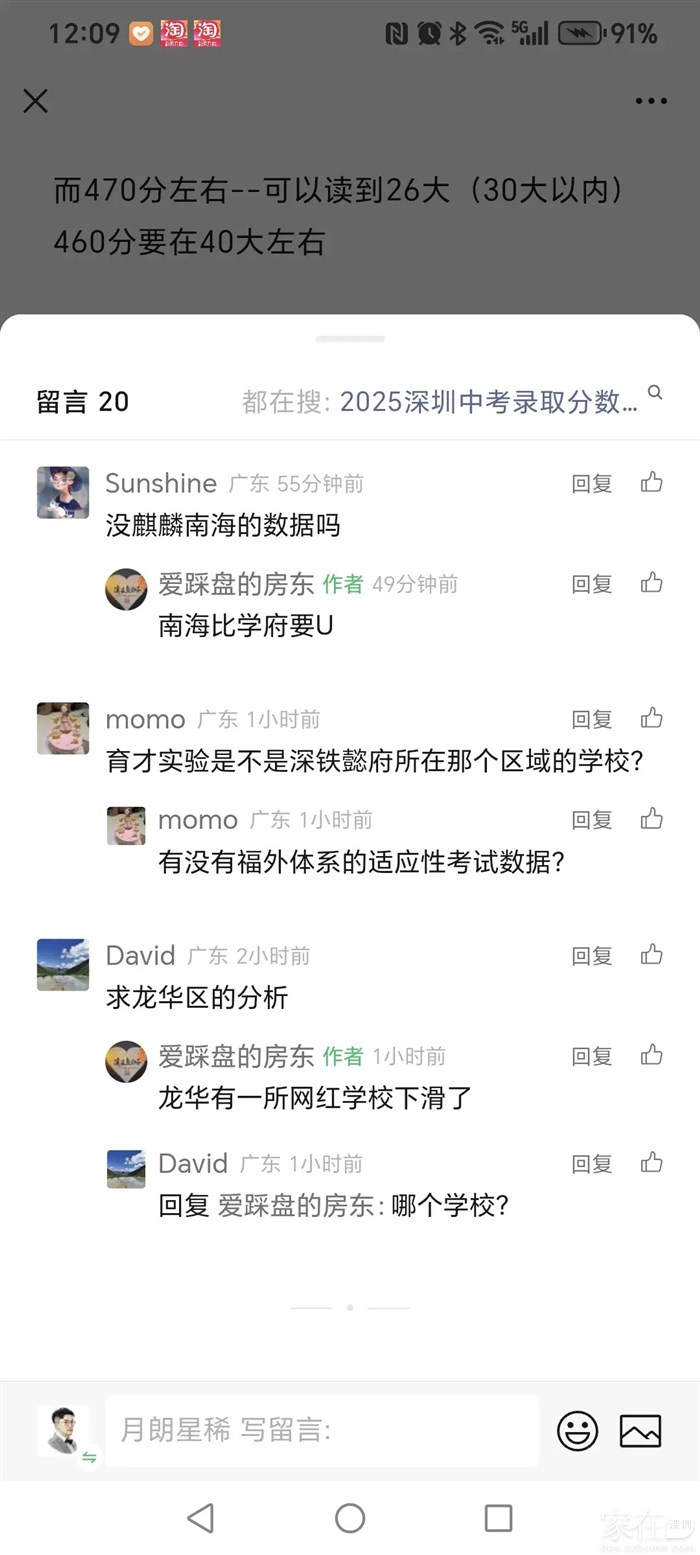Image resolution: width=700 pixels, height=1555 pixels.
Task: Tap 回复 on David's 求龙华区的分析 comment
Action: pyautogui.click(x=591, y=956)
